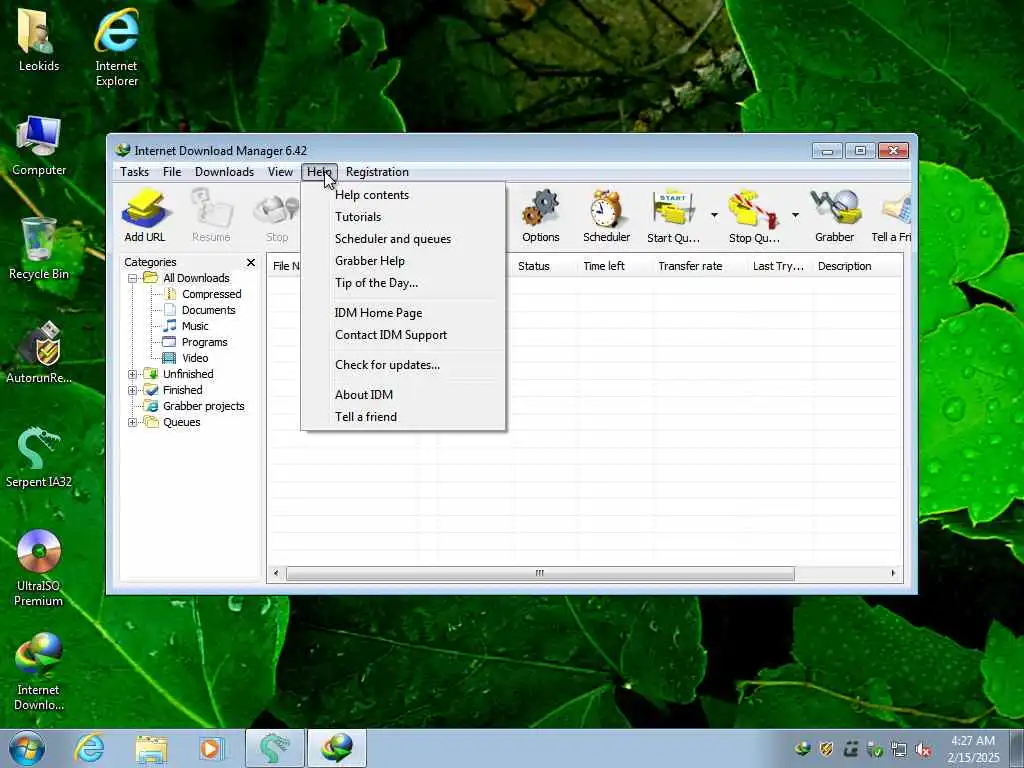Choose Tell a friend menu entry

click(x=403, y=417)
